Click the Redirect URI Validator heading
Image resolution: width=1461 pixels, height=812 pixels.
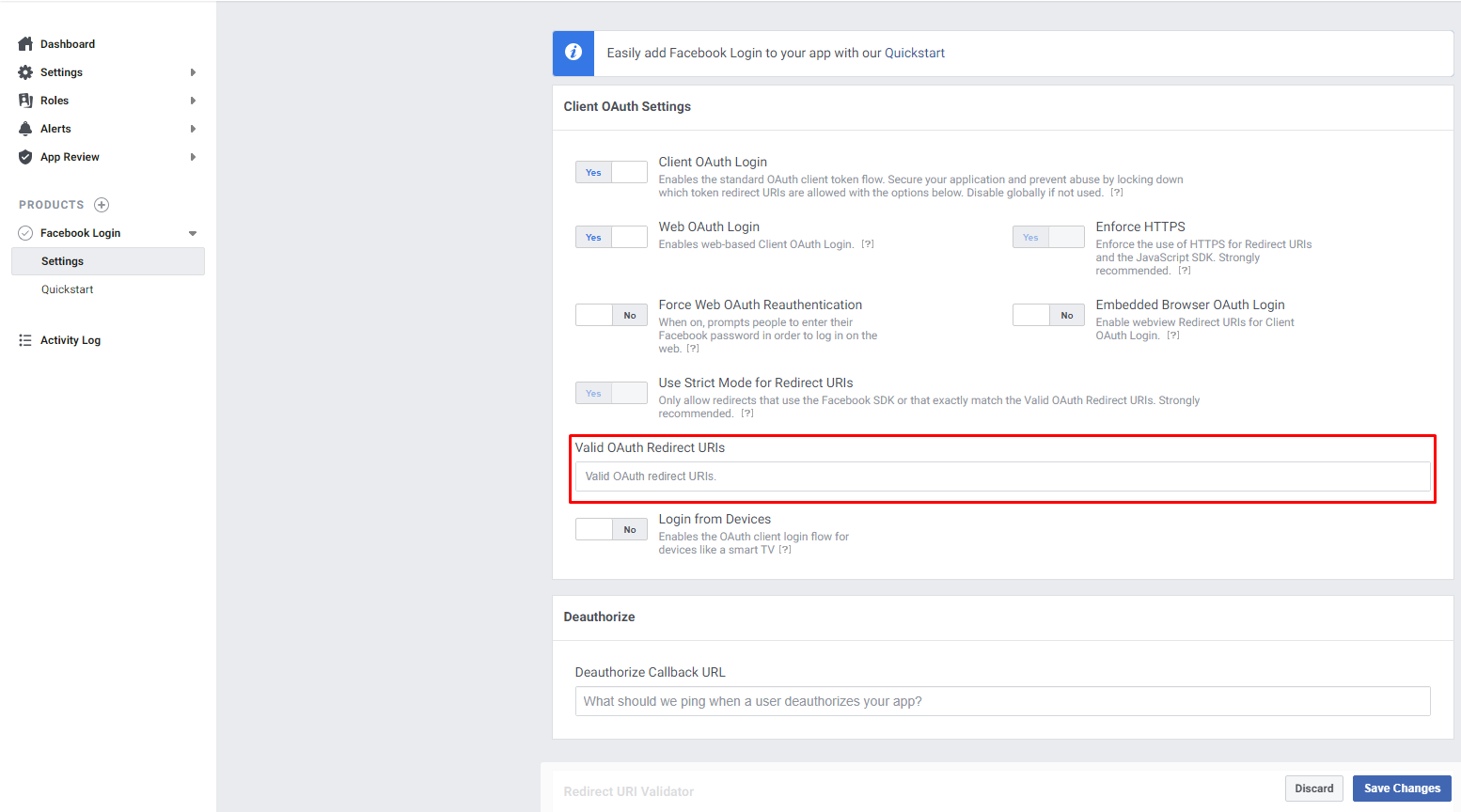629,791
